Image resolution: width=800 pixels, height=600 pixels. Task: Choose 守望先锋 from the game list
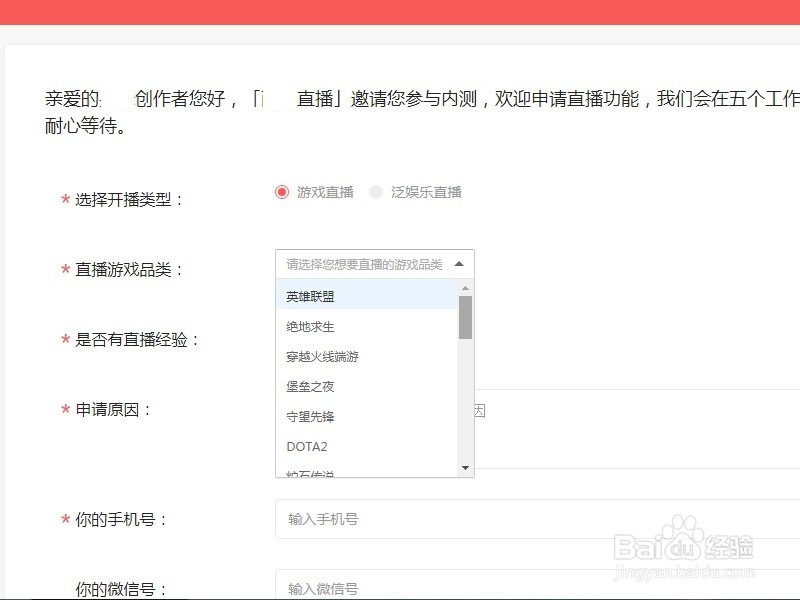click(x=366, y=416)
